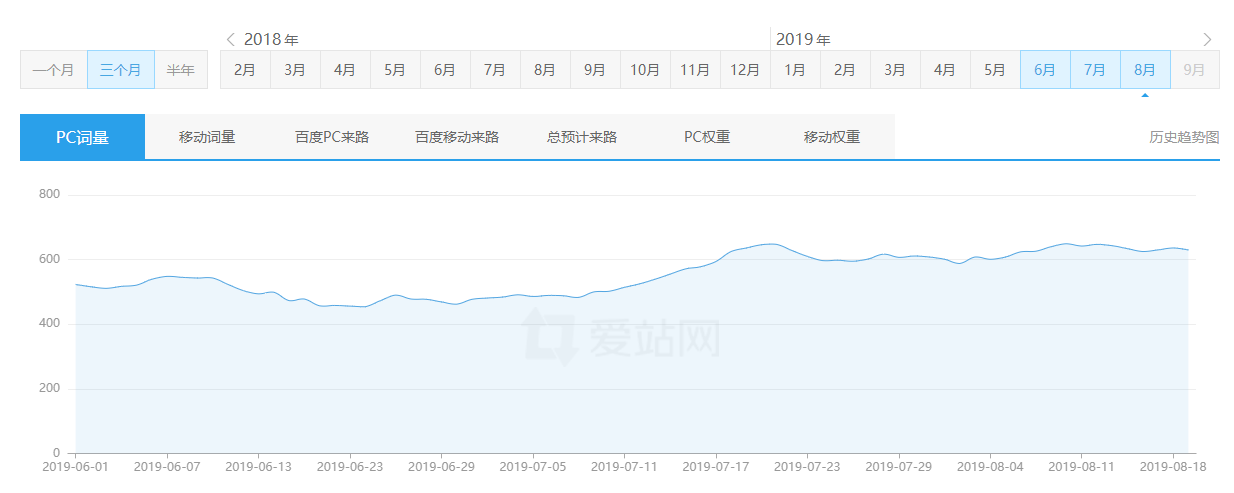Open the 百度移动来路 tab

457,137
